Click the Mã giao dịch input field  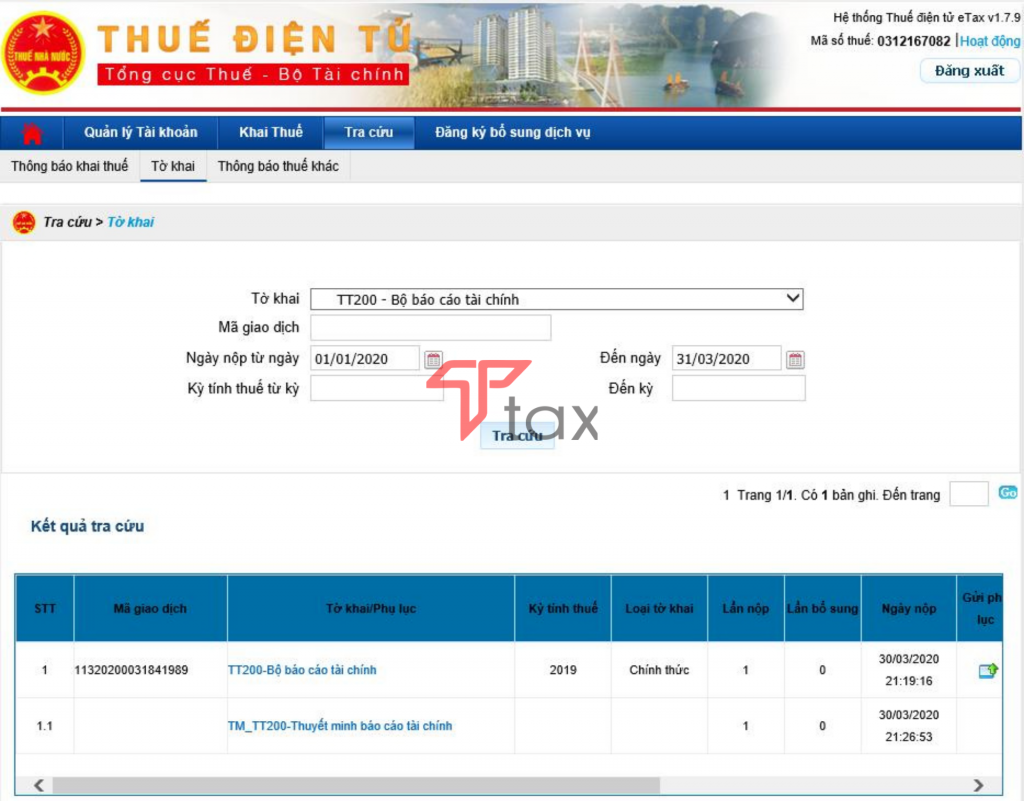click(432, 328)
